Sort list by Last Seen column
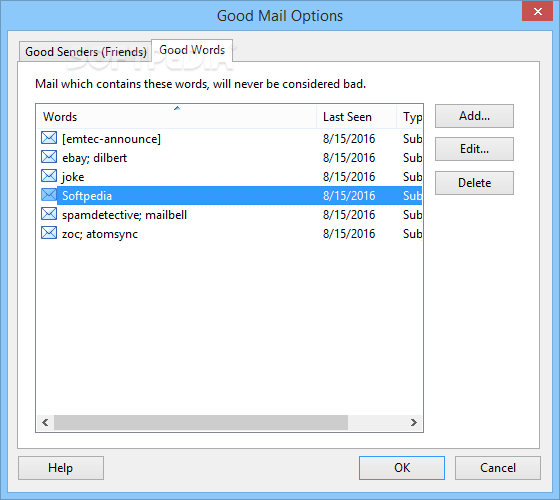 pyautogui.click(x=356, y=117)
